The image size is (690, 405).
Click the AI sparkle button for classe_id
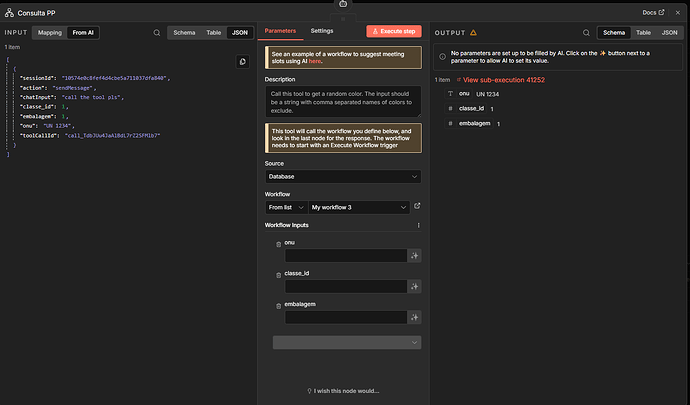tap(414, 287)
